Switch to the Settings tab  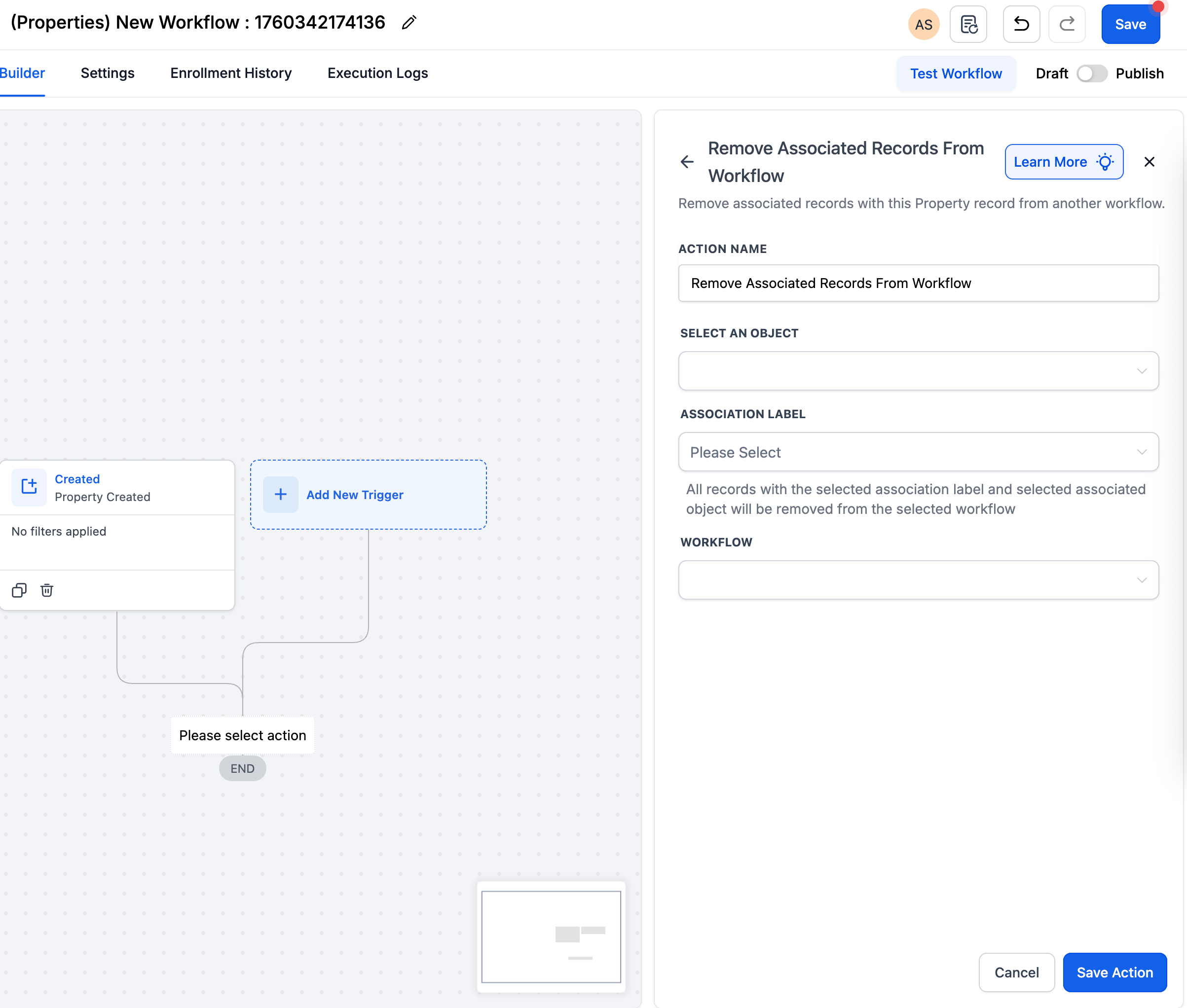click(x=108, y=73)
